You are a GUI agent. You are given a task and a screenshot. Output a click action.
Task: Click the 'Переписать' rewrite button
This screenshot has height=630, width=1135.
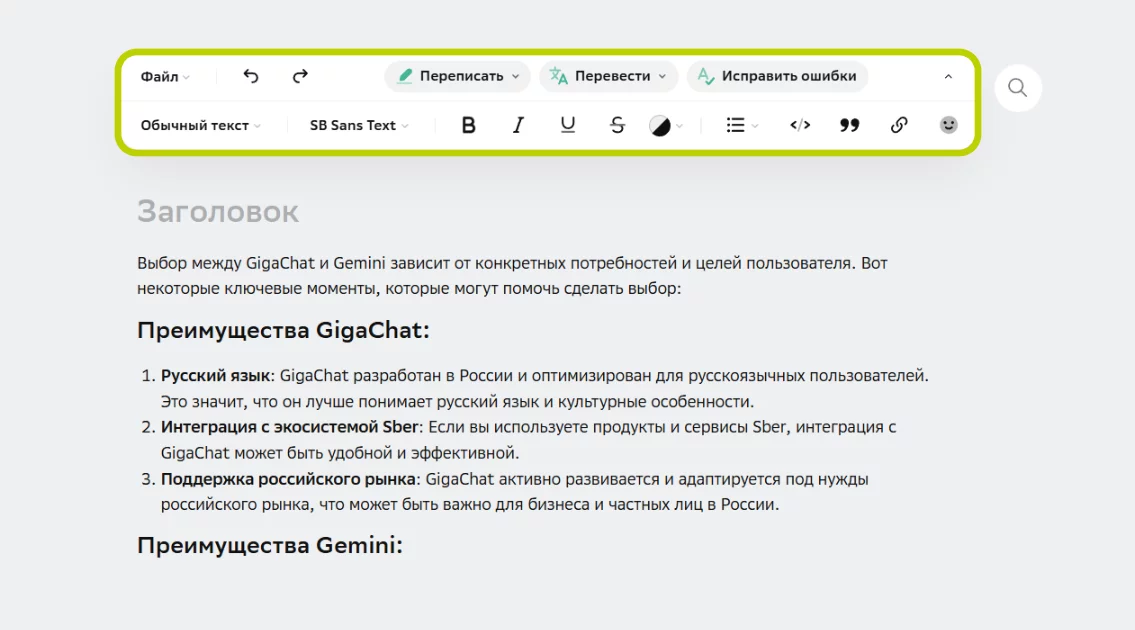(x=458, y=76)
